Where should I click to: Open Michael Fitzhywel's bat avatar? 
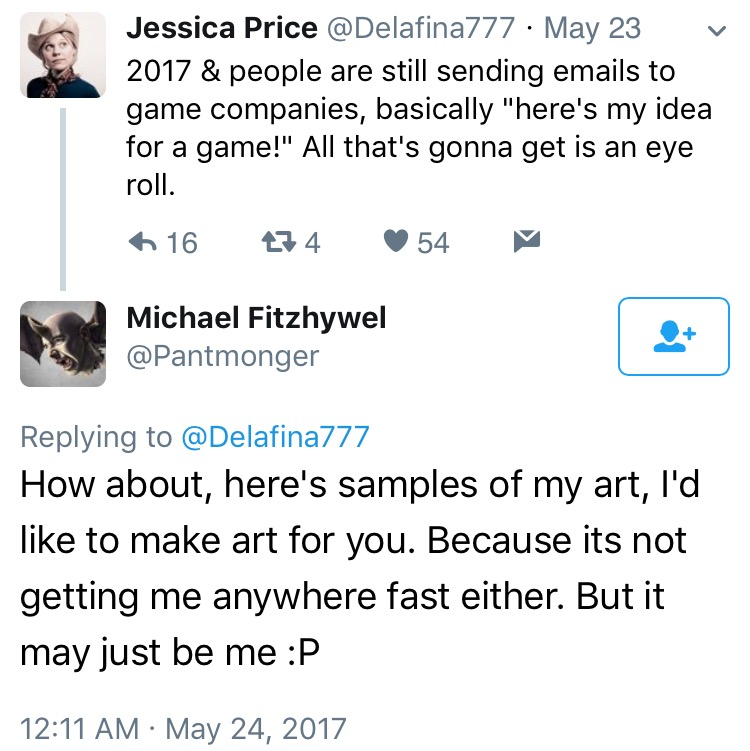pyautogui.click(x=63, y=343)
